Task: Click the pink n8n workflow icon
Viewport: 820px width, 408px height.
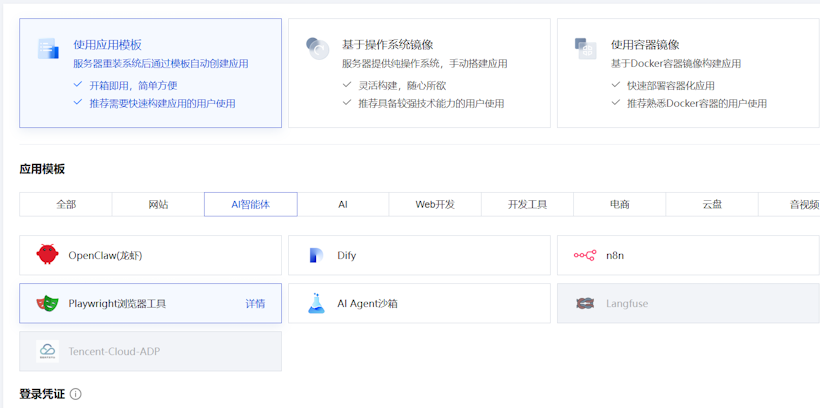Action: point(585,255)
